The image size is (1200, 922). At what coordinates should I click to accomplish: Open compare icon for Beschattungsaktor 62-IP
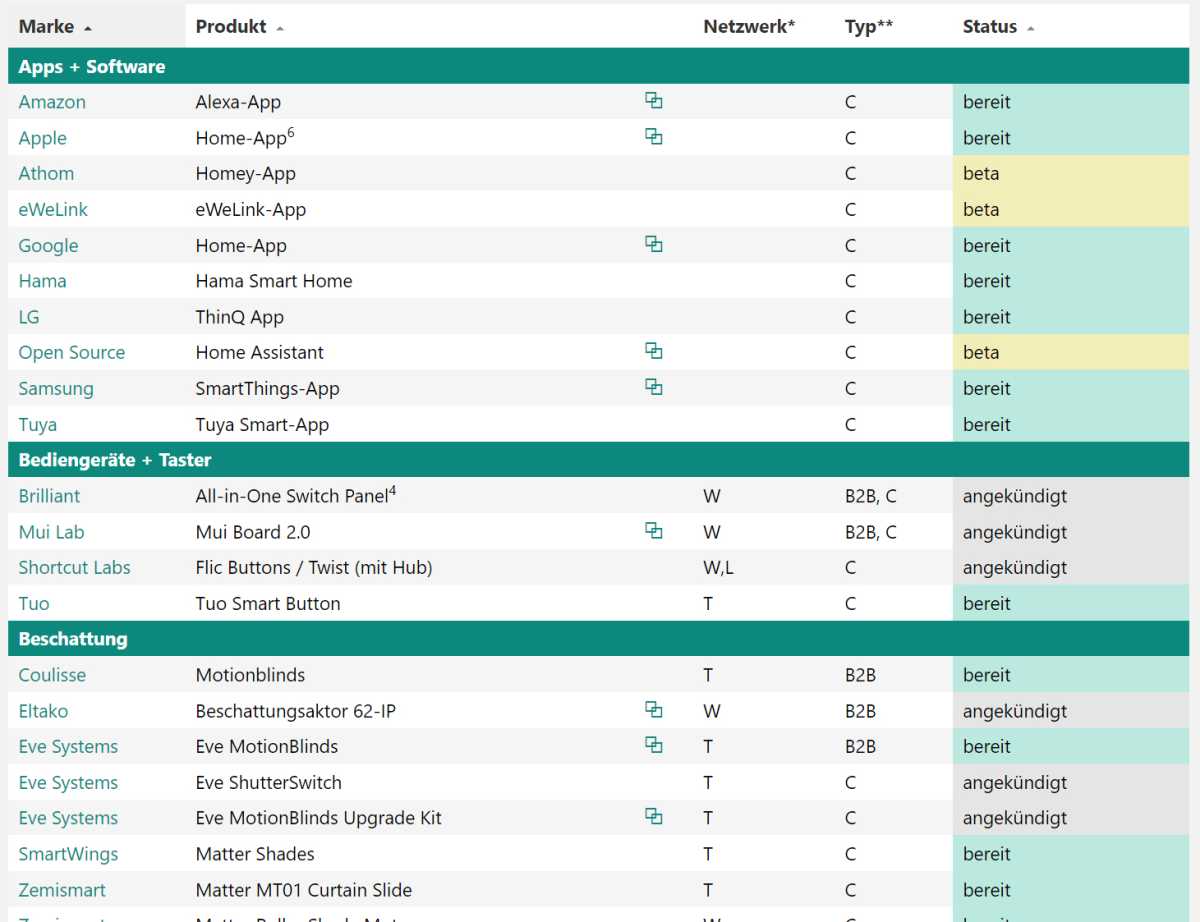tap(654, 709)
